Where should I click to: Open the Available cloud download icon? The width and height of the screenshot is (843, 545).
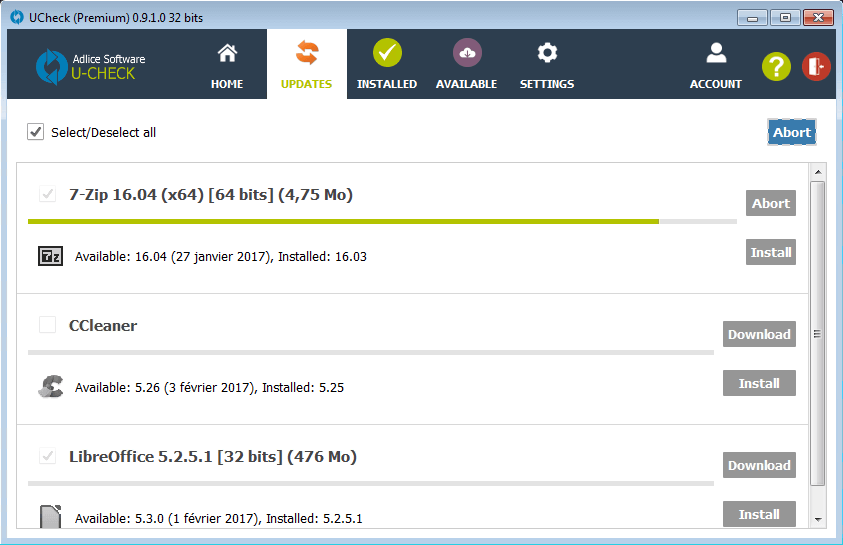[467, 53]
